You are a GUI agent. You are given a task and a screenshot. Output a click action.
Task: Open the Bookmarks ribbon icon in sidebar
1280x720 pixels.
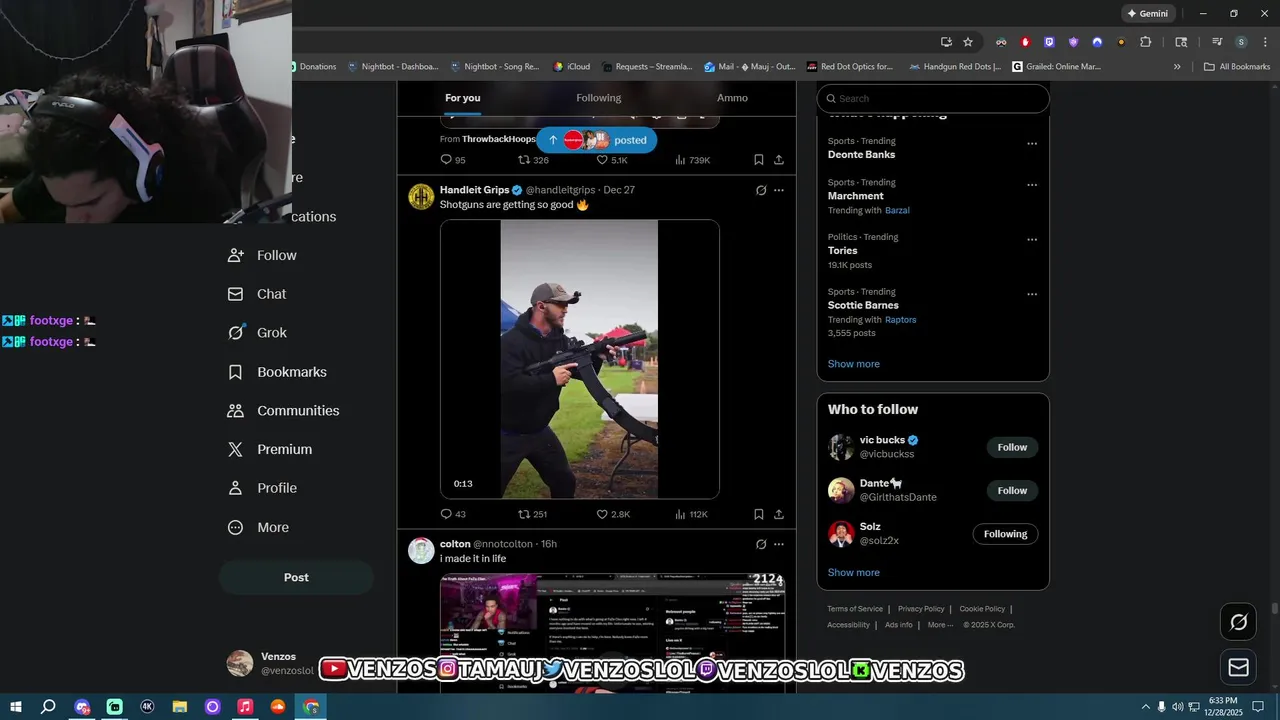[x=235, y=372]
